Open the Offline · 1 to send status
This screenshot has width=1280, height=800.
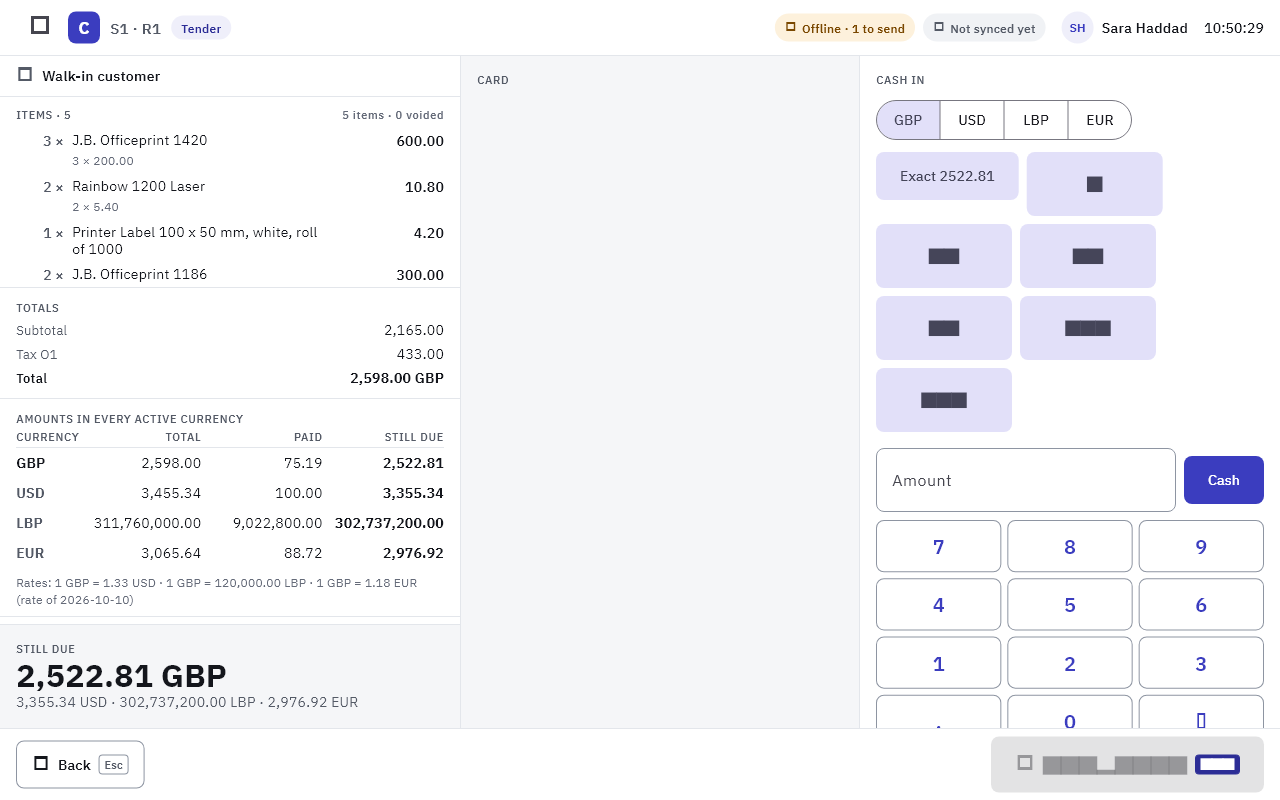point(845,28)
